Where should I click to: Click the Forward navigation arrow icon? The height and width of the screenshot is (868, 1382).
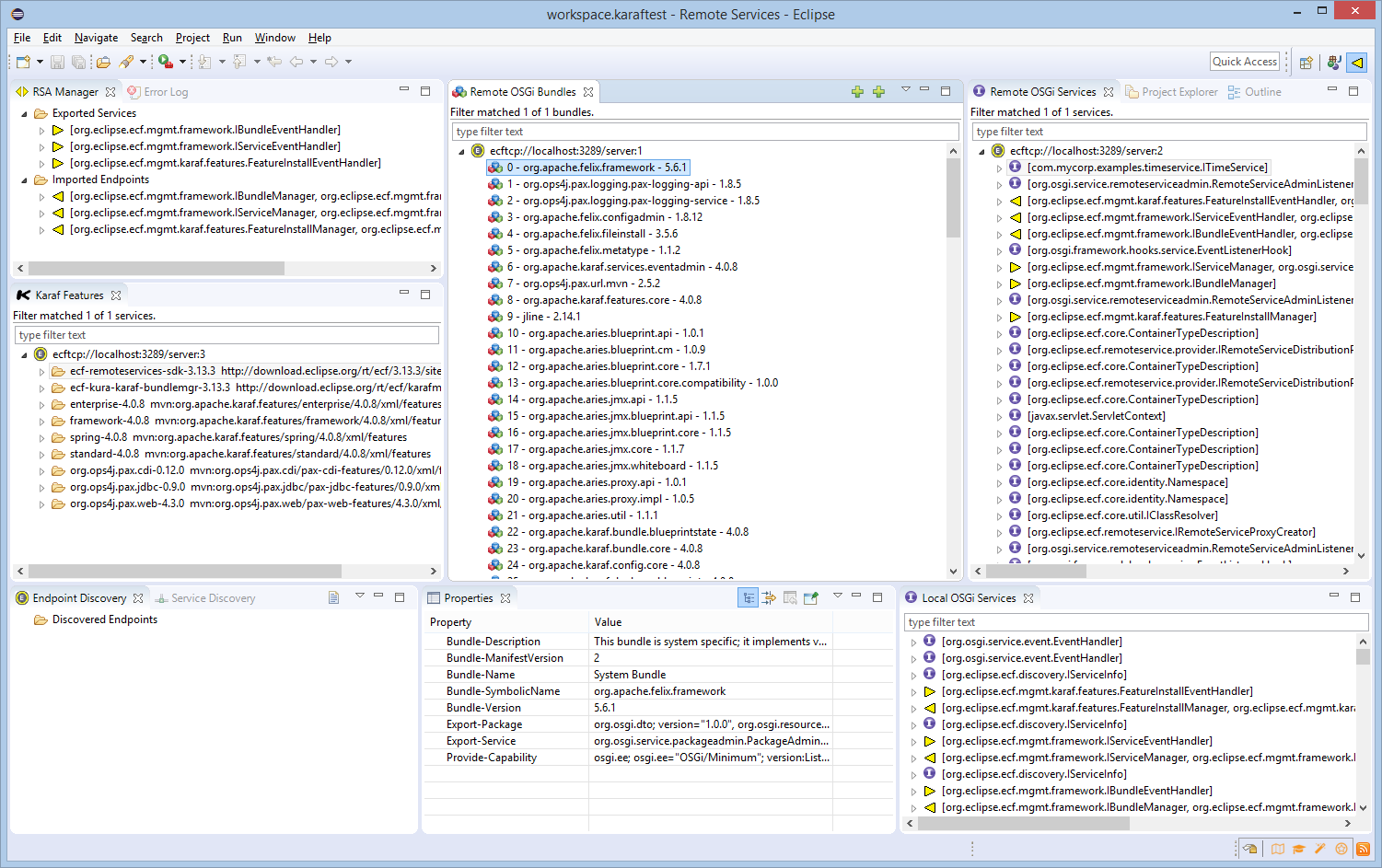(x=331, y=62)
